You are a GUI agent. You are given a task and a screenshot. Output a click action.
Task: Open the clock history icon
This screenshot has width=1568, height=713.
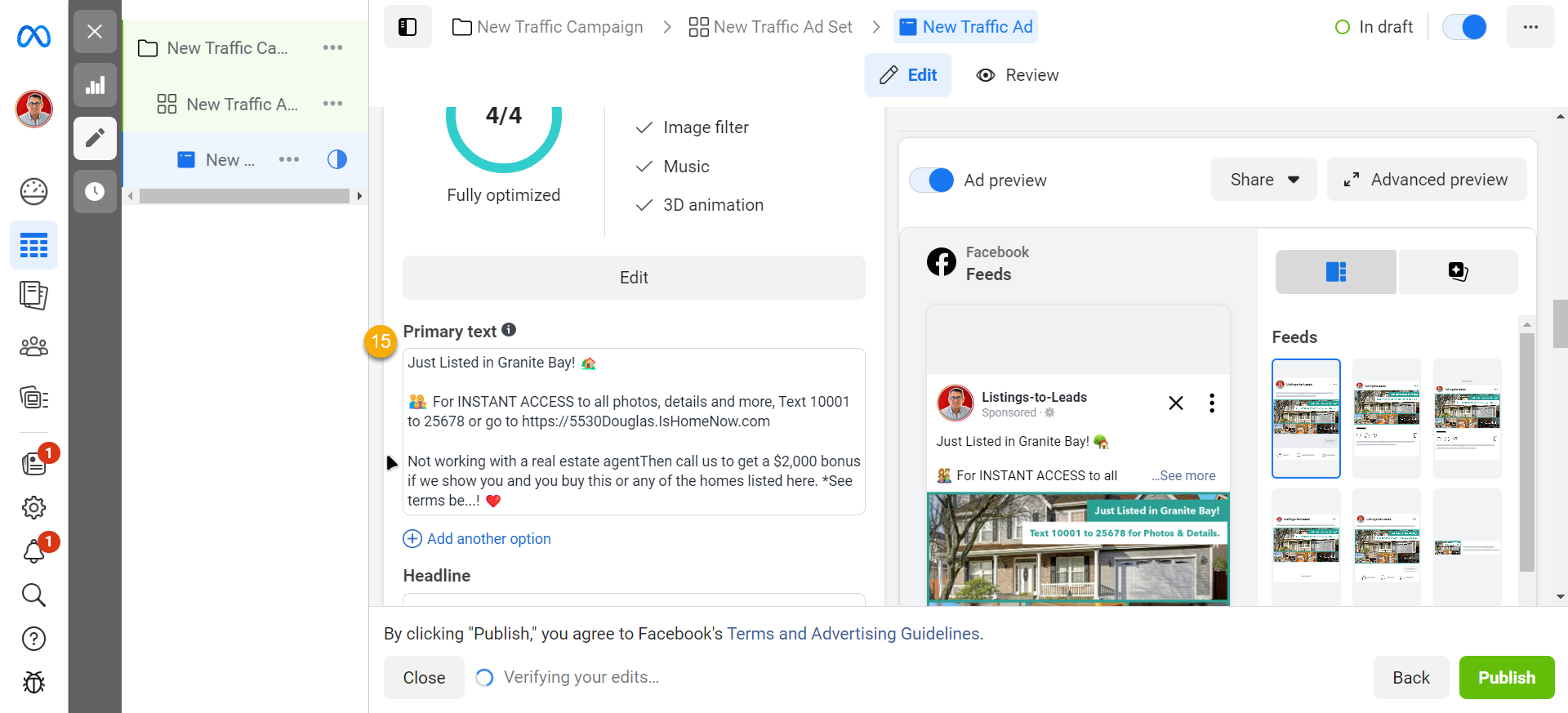pos(95,191)
